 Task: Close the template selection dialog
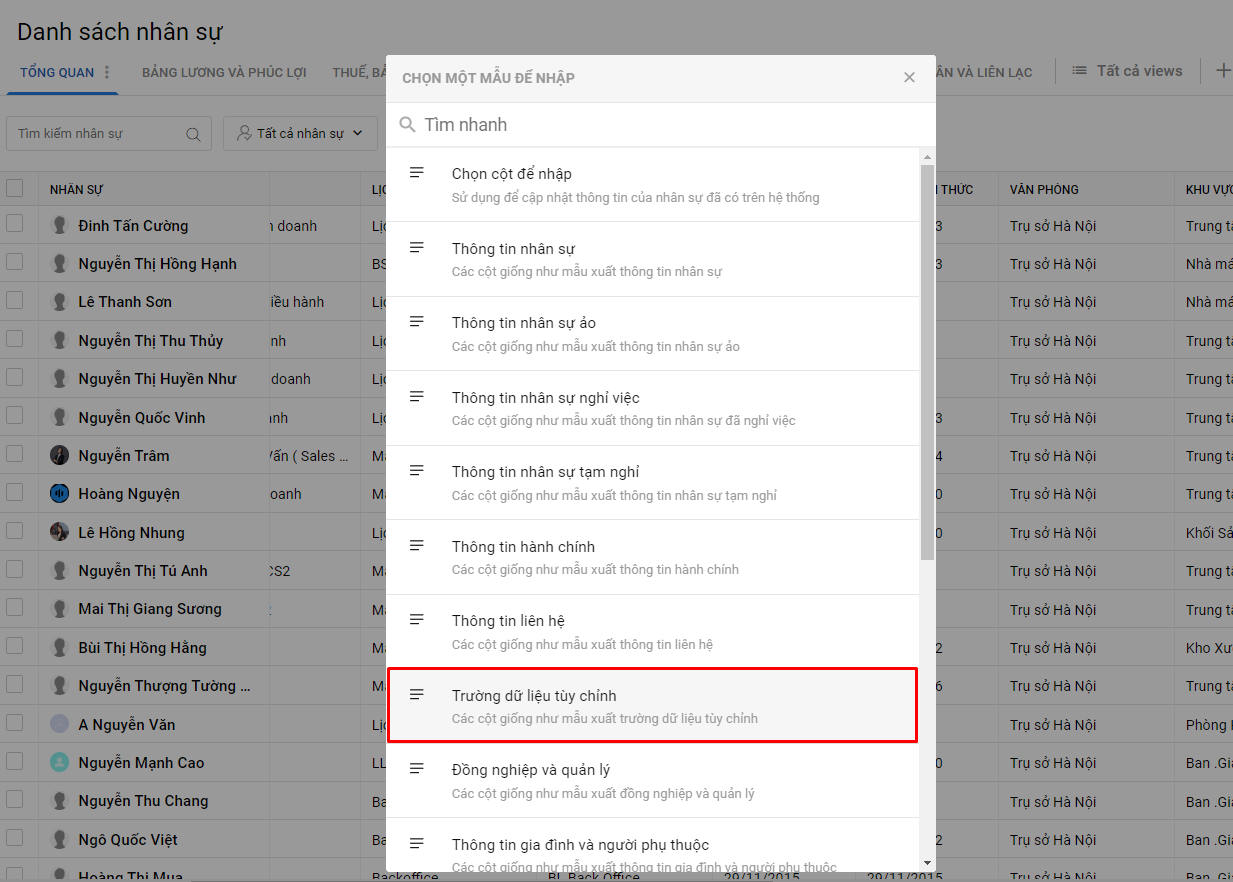[909, 77]
